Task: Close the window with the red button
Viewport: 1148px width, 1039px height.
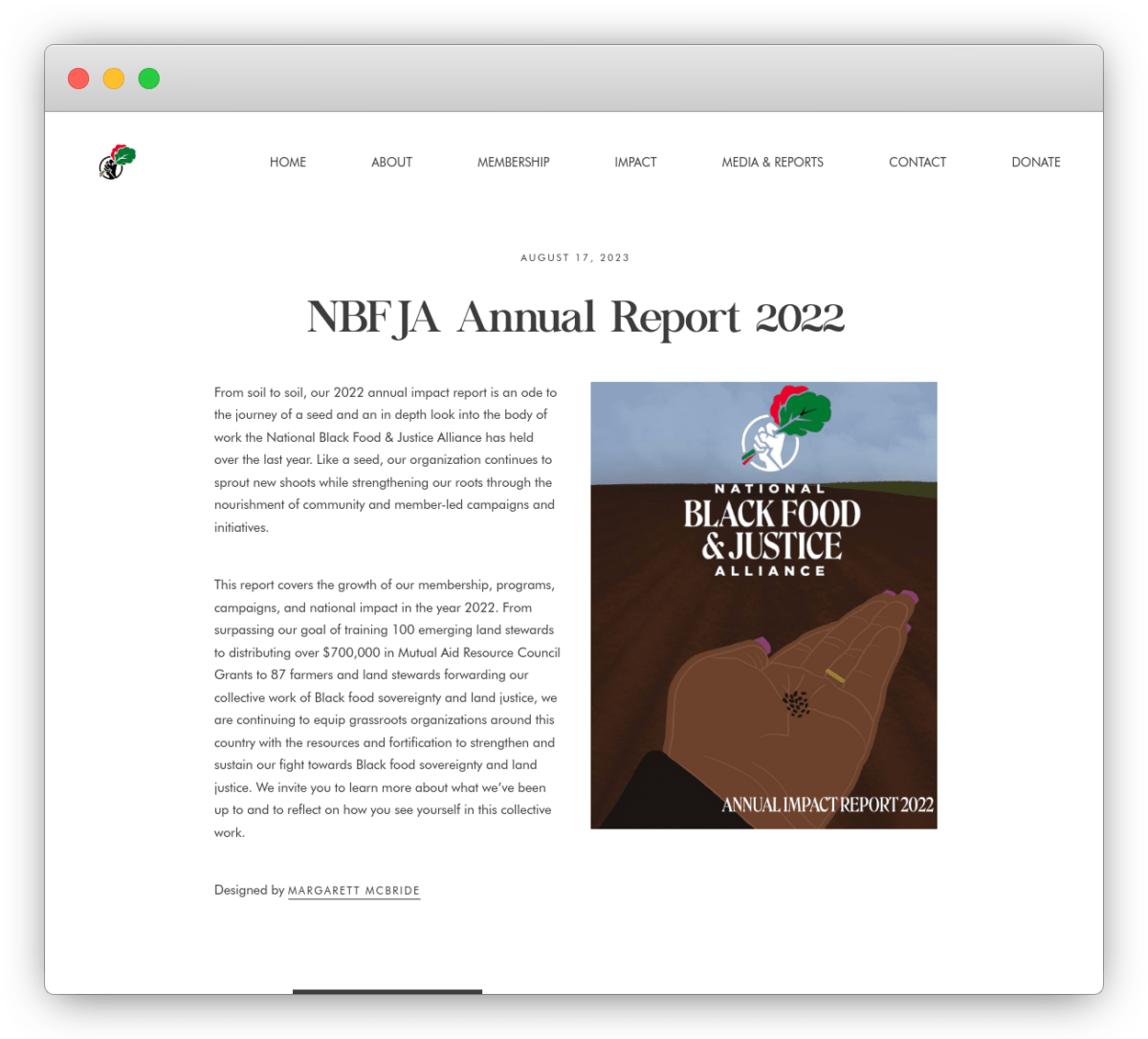Action: (x=78, y=78)
